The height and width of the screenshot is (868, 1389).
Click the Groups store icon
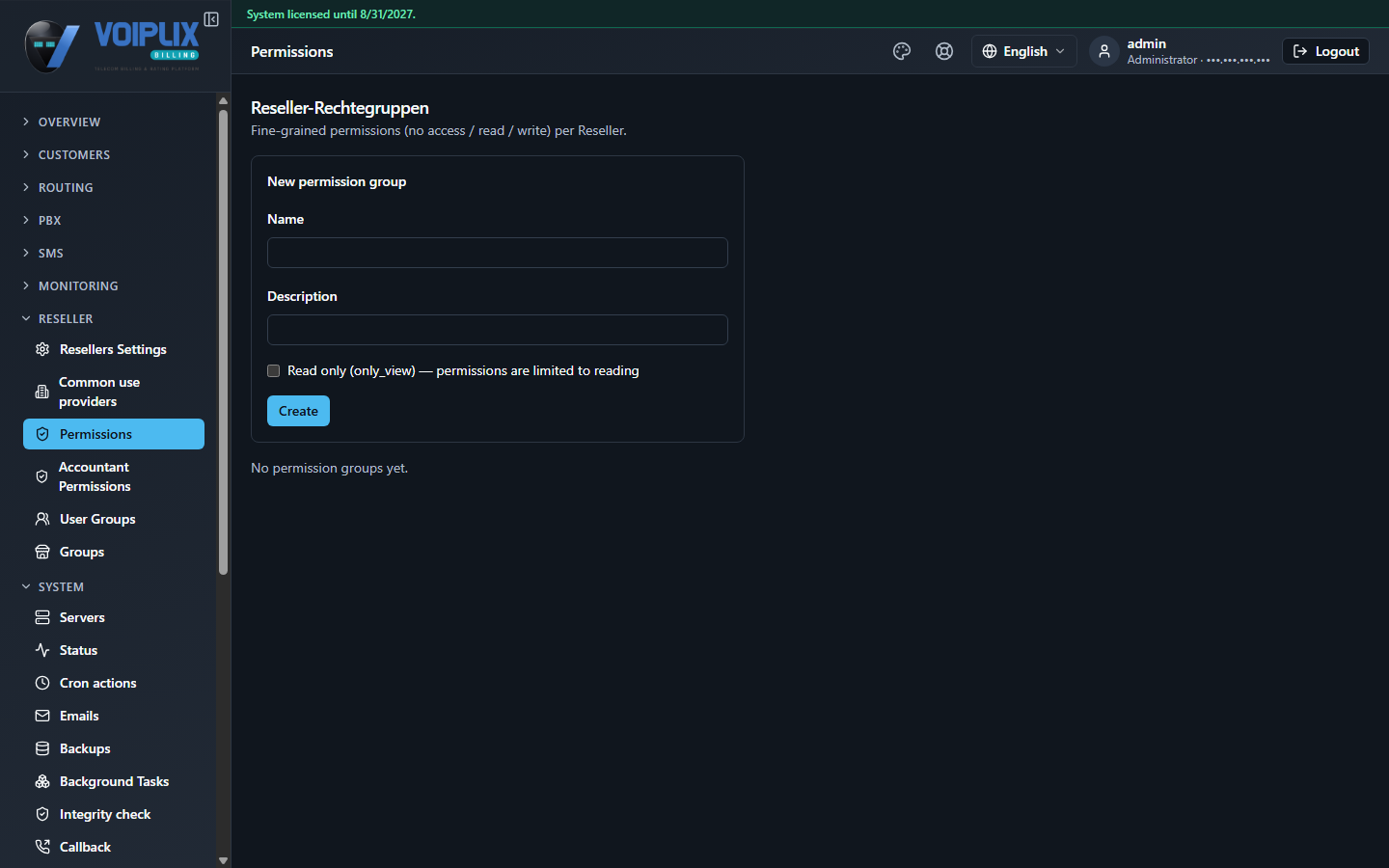pos(42,552)
